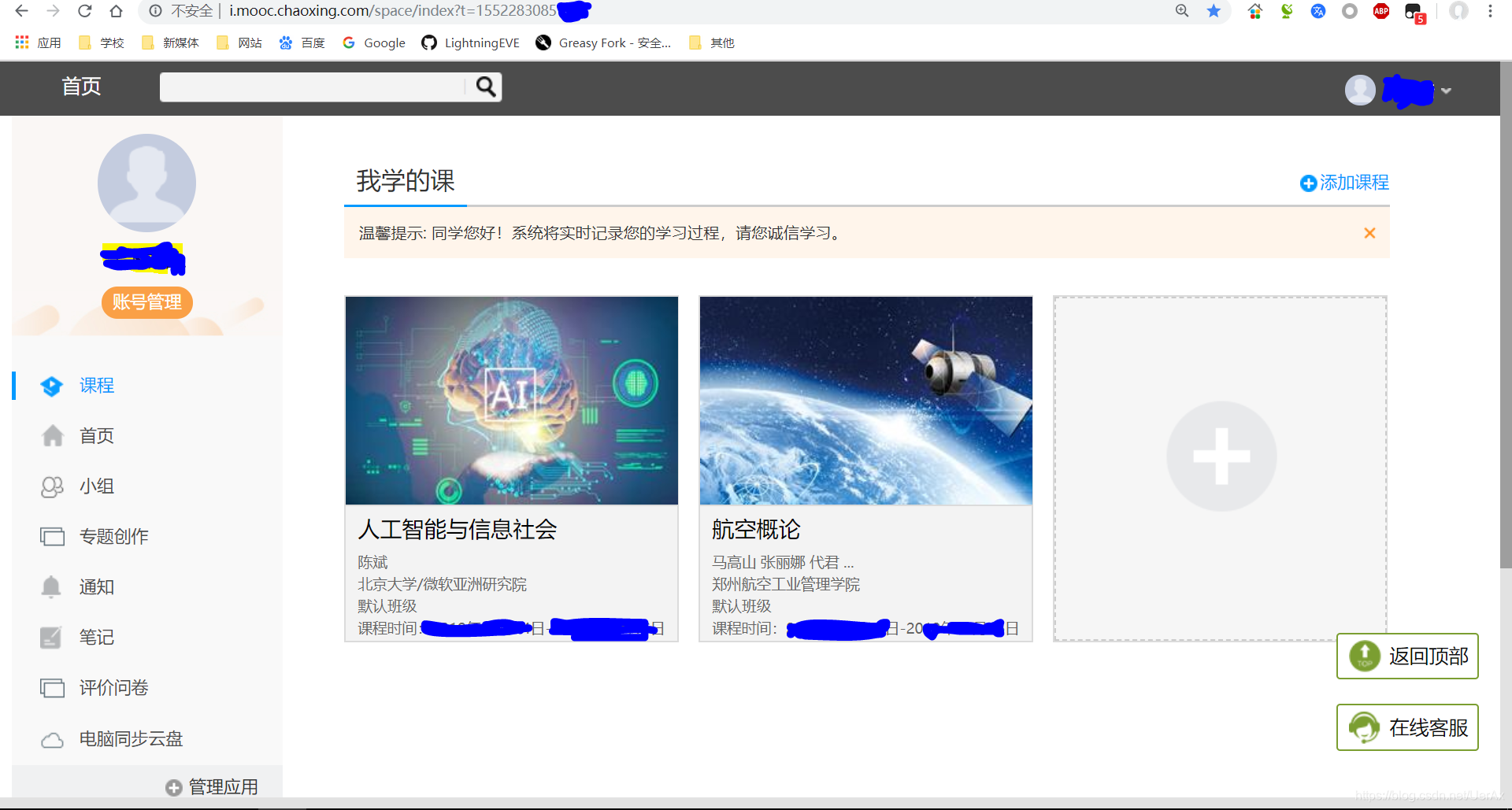Dismiss the 温馨提示 notice banner
1512x810 pixels.
[1369, 232]
